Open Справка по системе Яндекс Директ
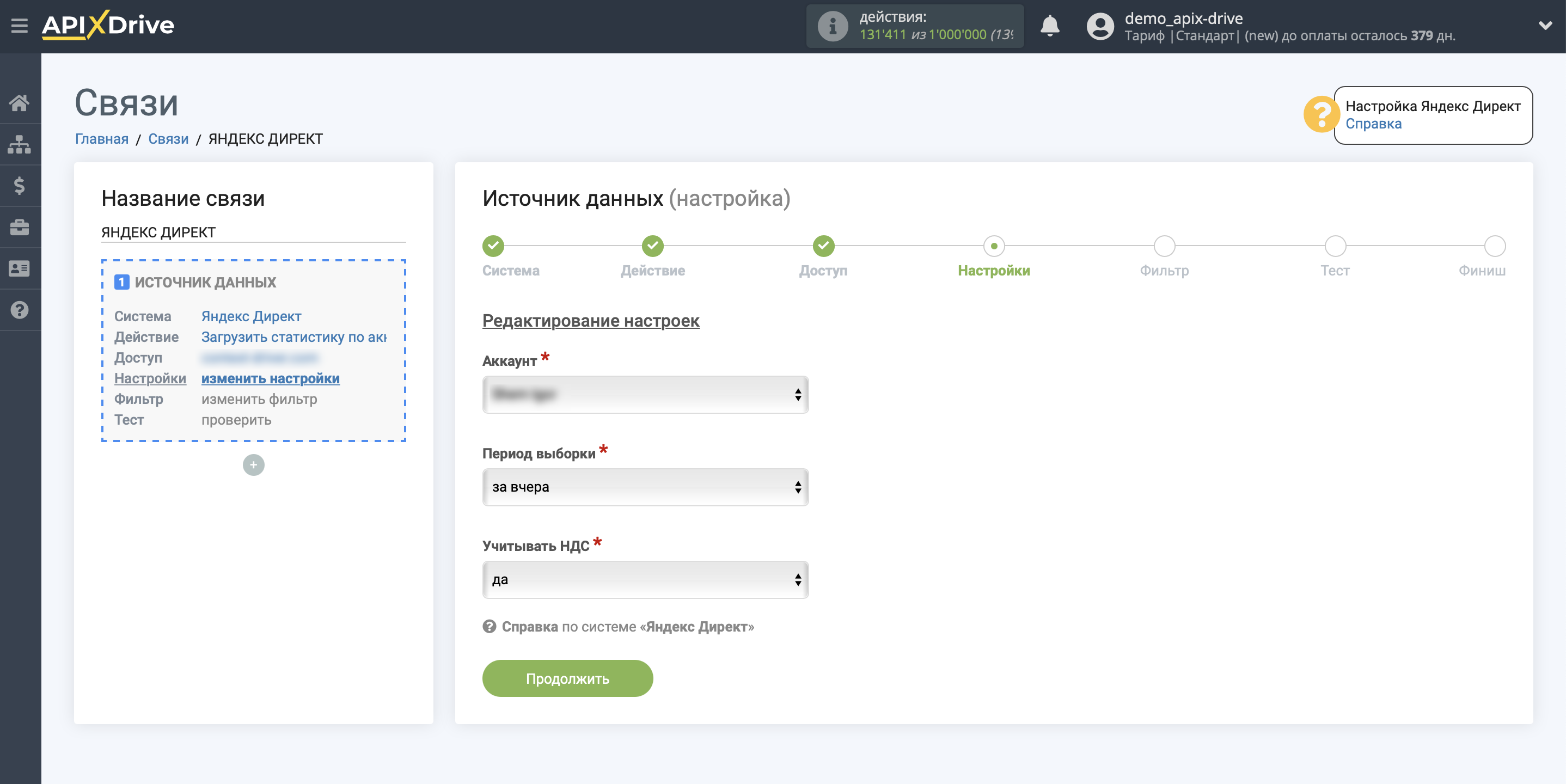Viewport: 1566px width, 784px height. pyautogui.click(x=627, y=626)
